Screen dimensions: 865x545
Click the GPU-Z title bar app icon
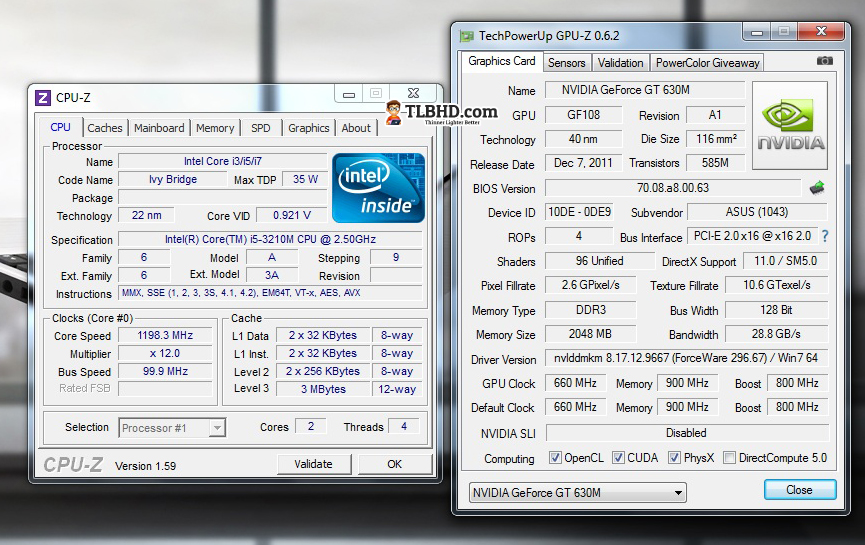(x=467, y=36)
